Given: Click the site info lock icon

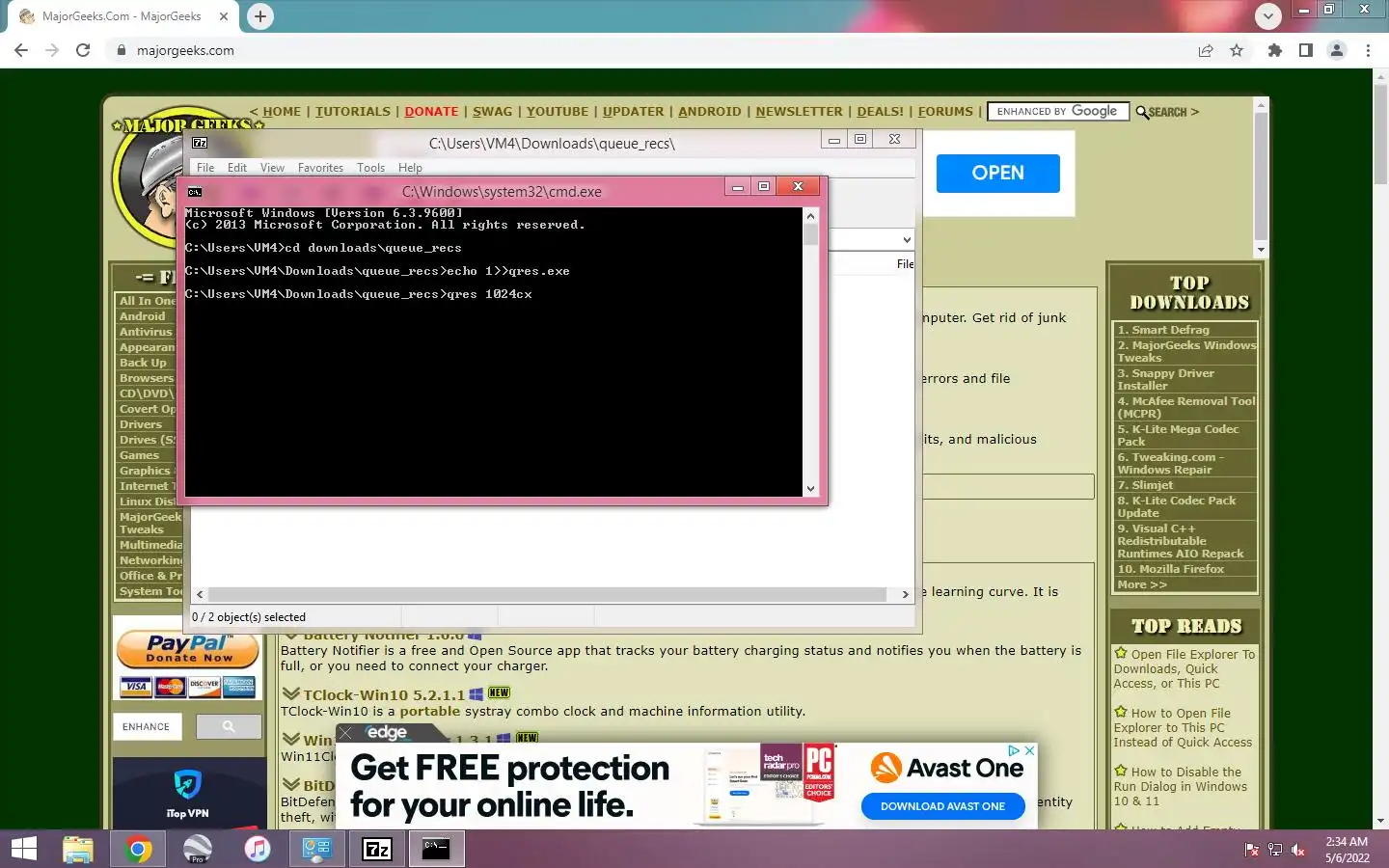Looking at the screenshot, I should coord(122,50).
